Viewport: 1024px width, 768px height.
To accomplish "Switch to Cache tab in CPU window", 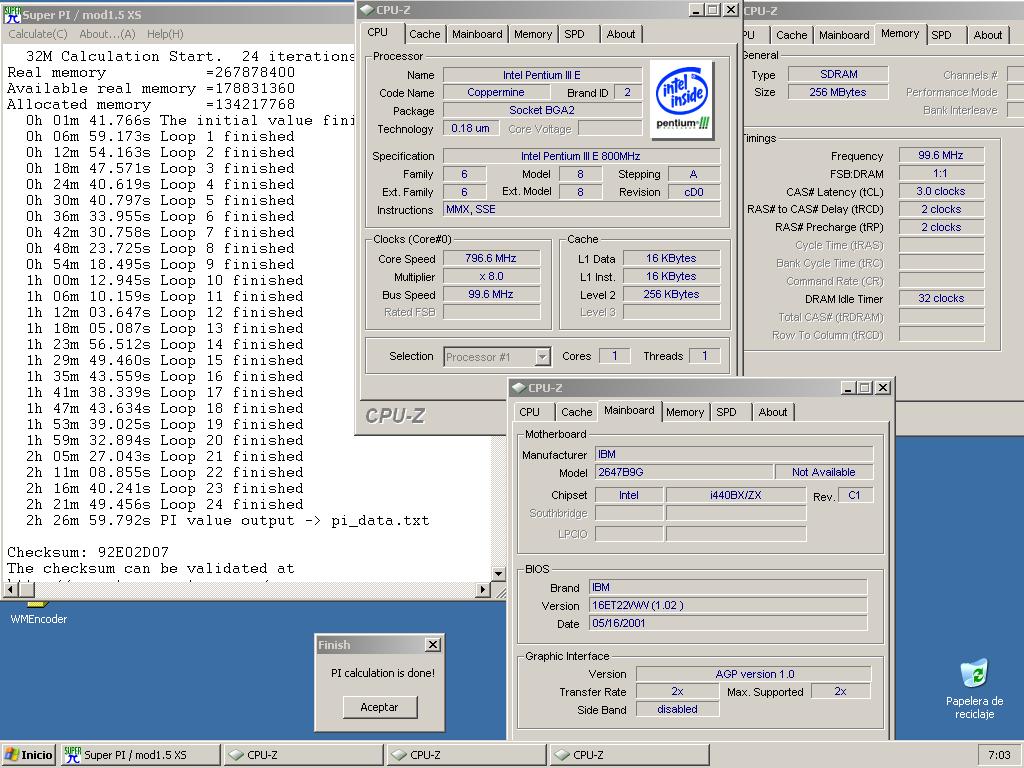I will 424,34.
